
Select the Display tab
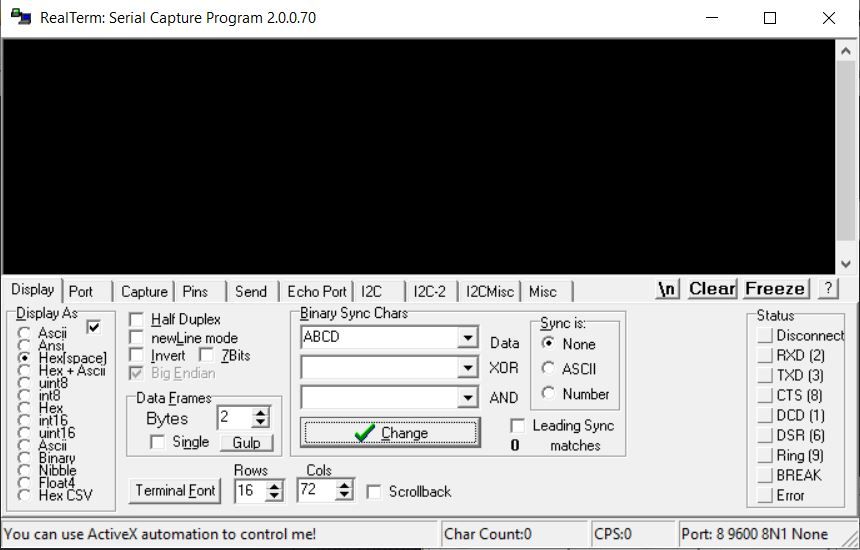[x=32, y=290]
